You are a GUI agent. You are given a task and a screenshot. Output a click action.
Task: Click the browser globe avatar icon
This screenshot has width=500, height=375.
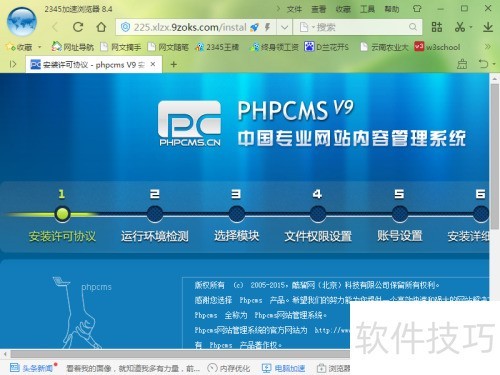(x=22, y=22)
